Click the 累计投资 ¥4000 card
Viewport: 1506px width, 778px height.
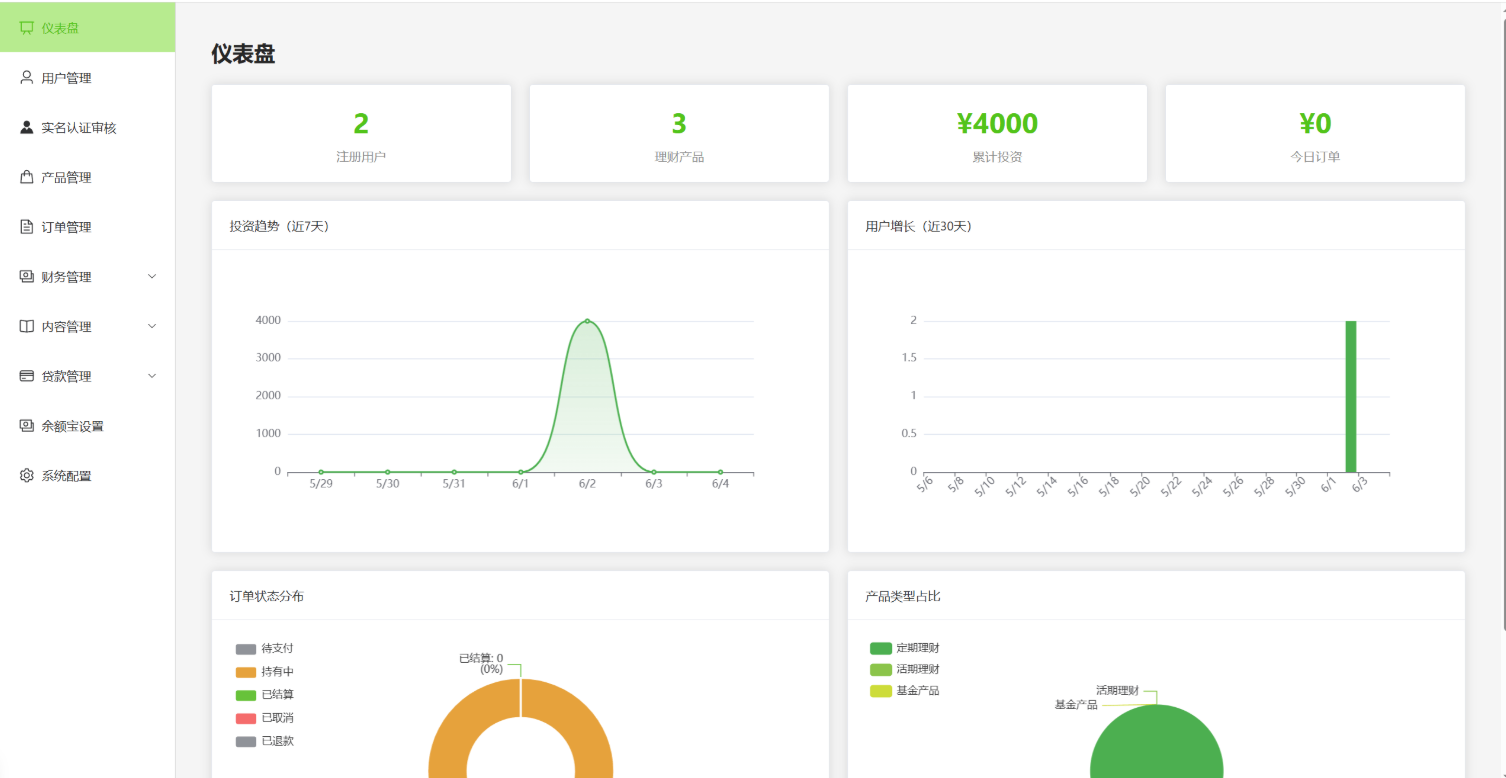(997, 133)
